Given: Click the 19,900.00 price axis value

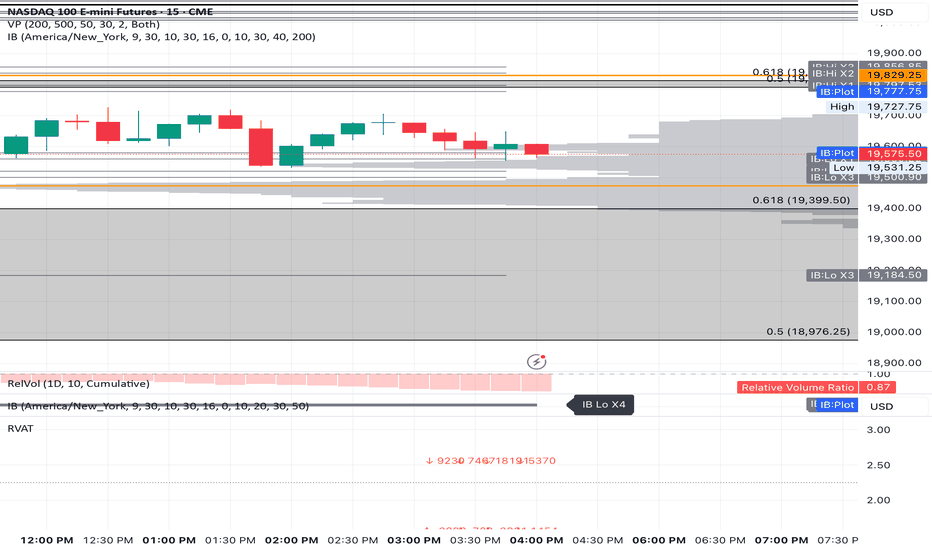Looking at the screenshot, I should point(894,53).
